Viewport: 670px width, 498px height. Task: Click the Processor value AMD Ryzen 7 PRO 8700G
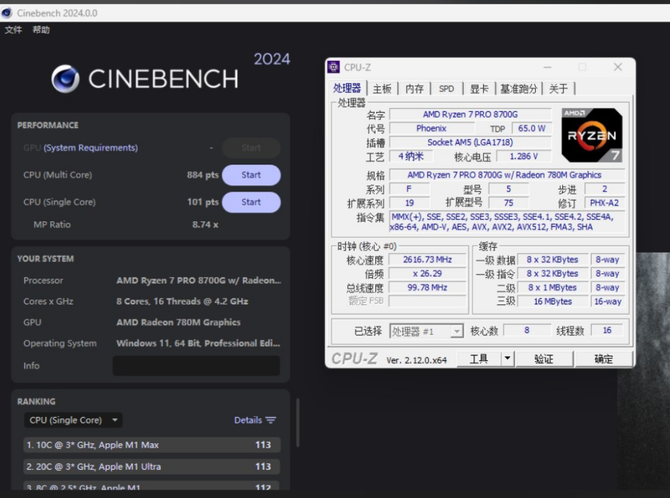(x=199, y=281)
